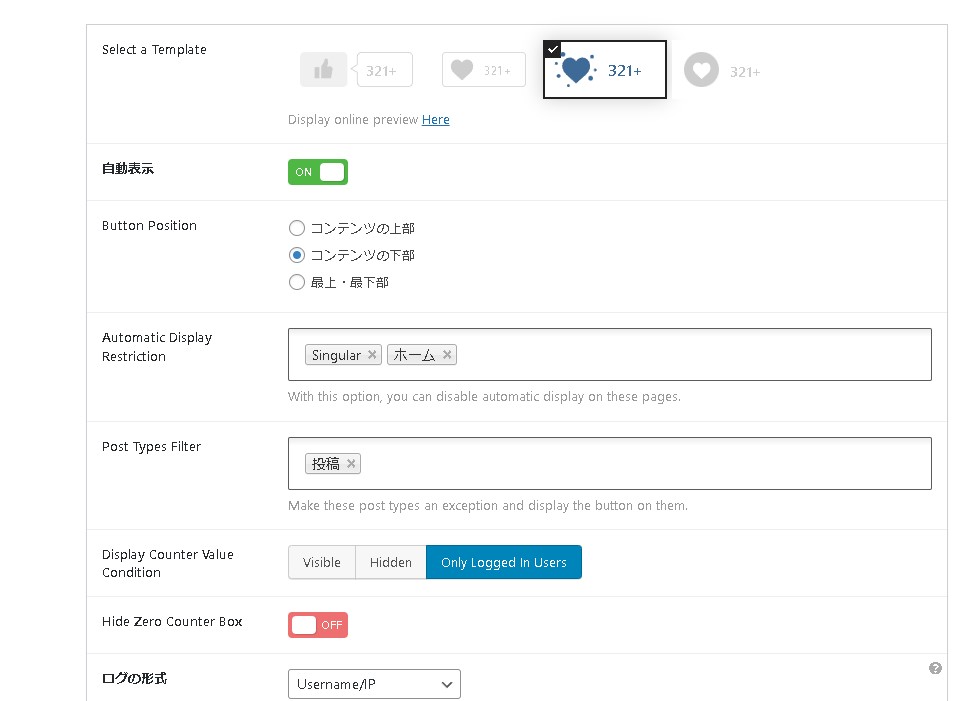
Task: Choose the gray heart box template
Action: 483,70
